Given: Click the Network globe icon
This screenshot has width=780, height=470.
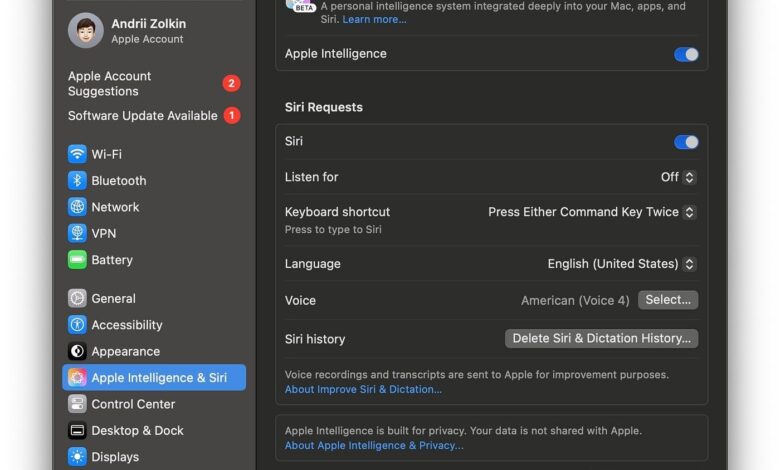Looking at the screenshot, I should 77,206.
